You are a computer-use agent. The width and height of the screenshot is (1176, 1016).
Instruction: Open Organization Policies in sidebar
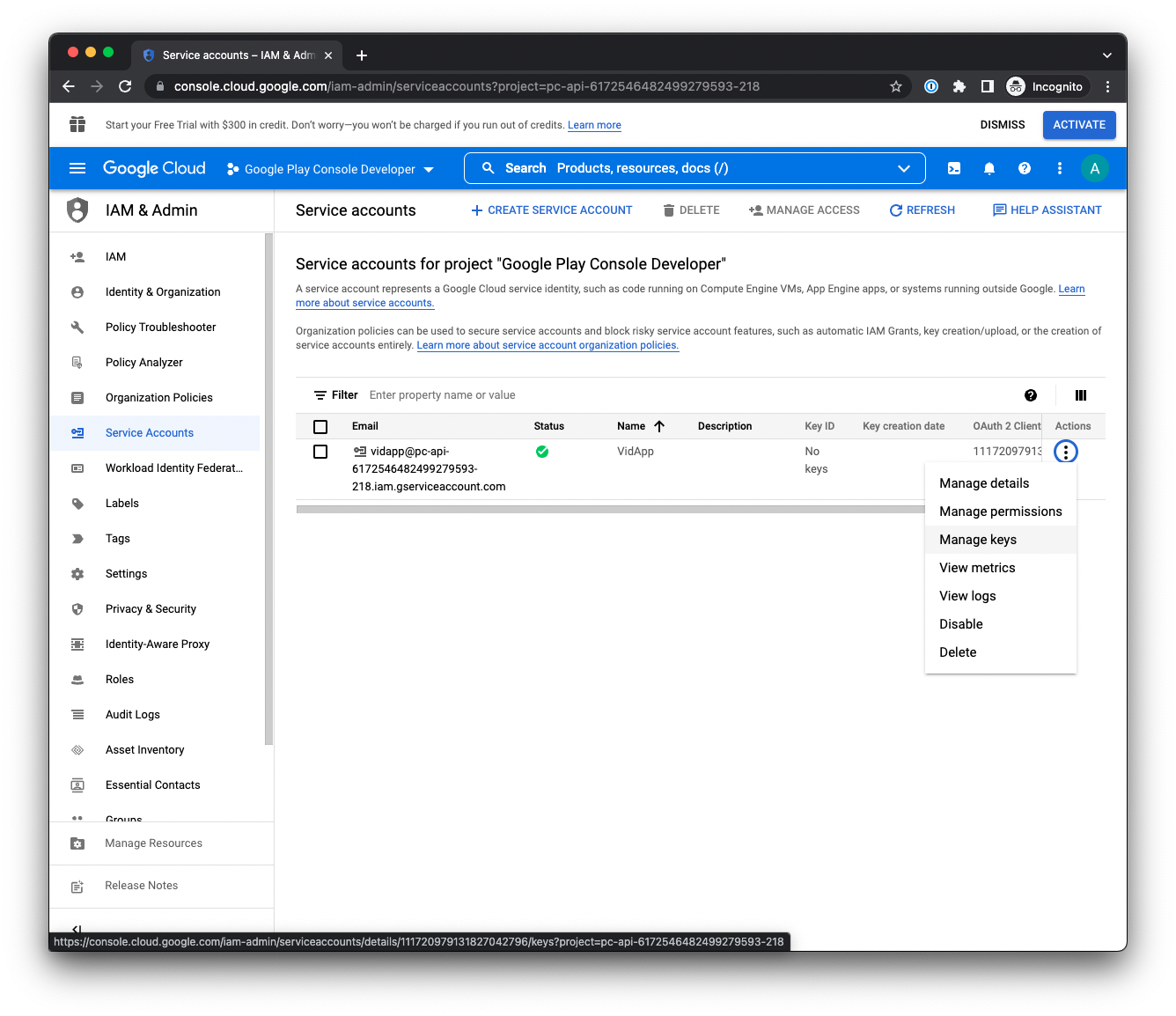(x=155, y=398)
